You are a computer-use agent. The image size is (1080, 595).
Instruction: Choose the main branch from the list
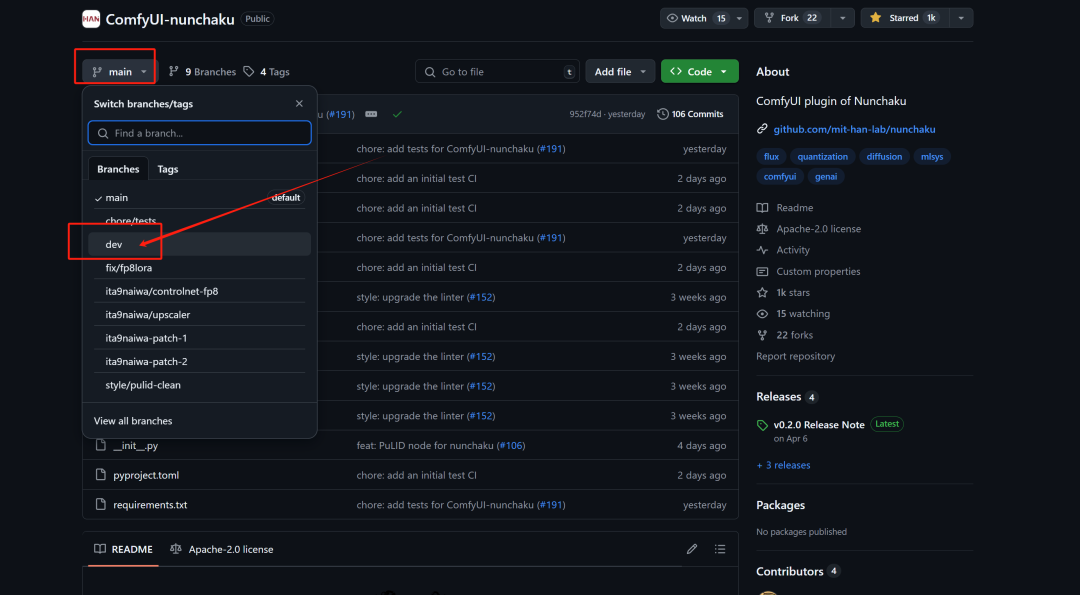coord(200,198)
